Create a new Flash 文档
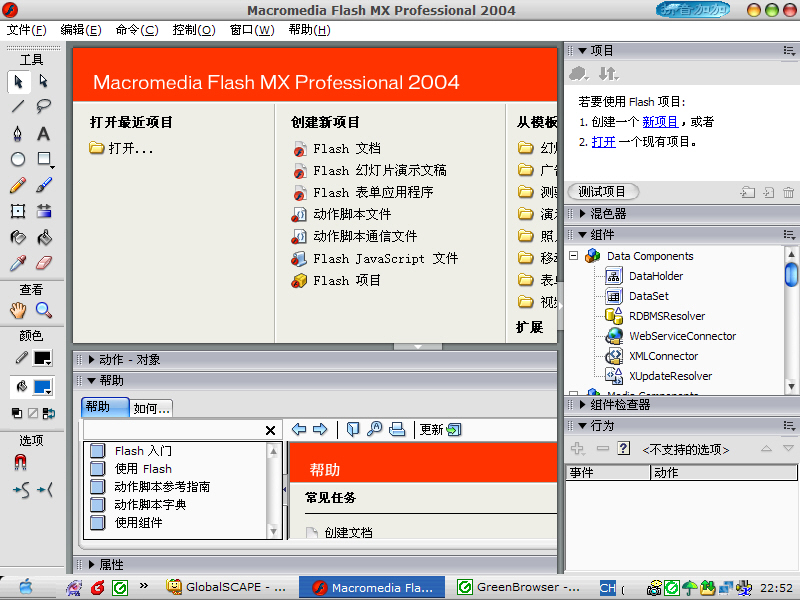The width and height of the screenshot is (800, 600). point(337,148)
